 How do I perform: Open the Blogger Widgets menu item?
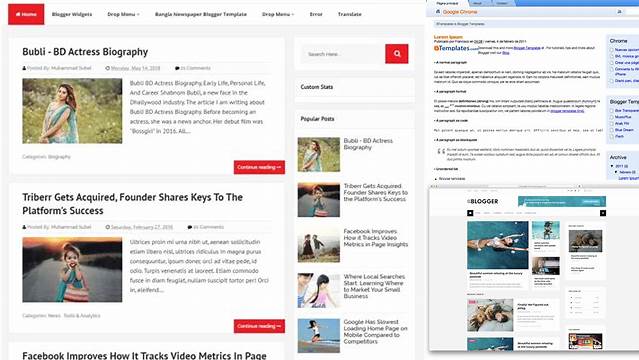coord(72,14)
